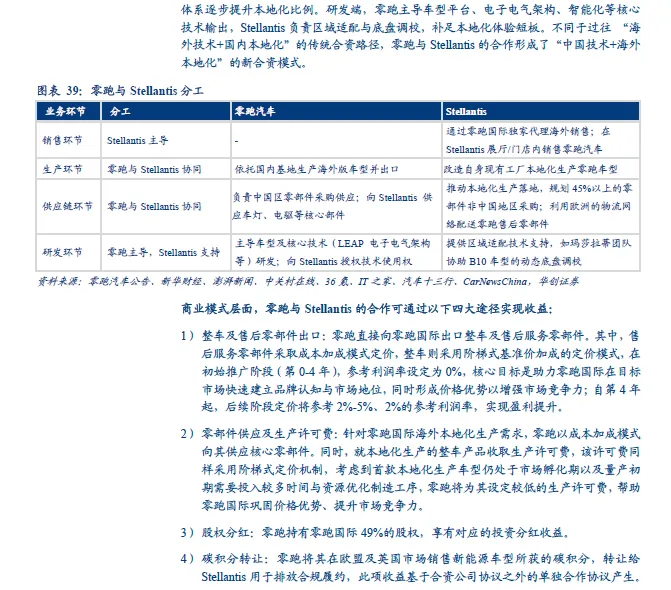Click list item '4) 碳积分转让'
The width and height of the screenshot is (671, 590).
[x=411, y=568]
